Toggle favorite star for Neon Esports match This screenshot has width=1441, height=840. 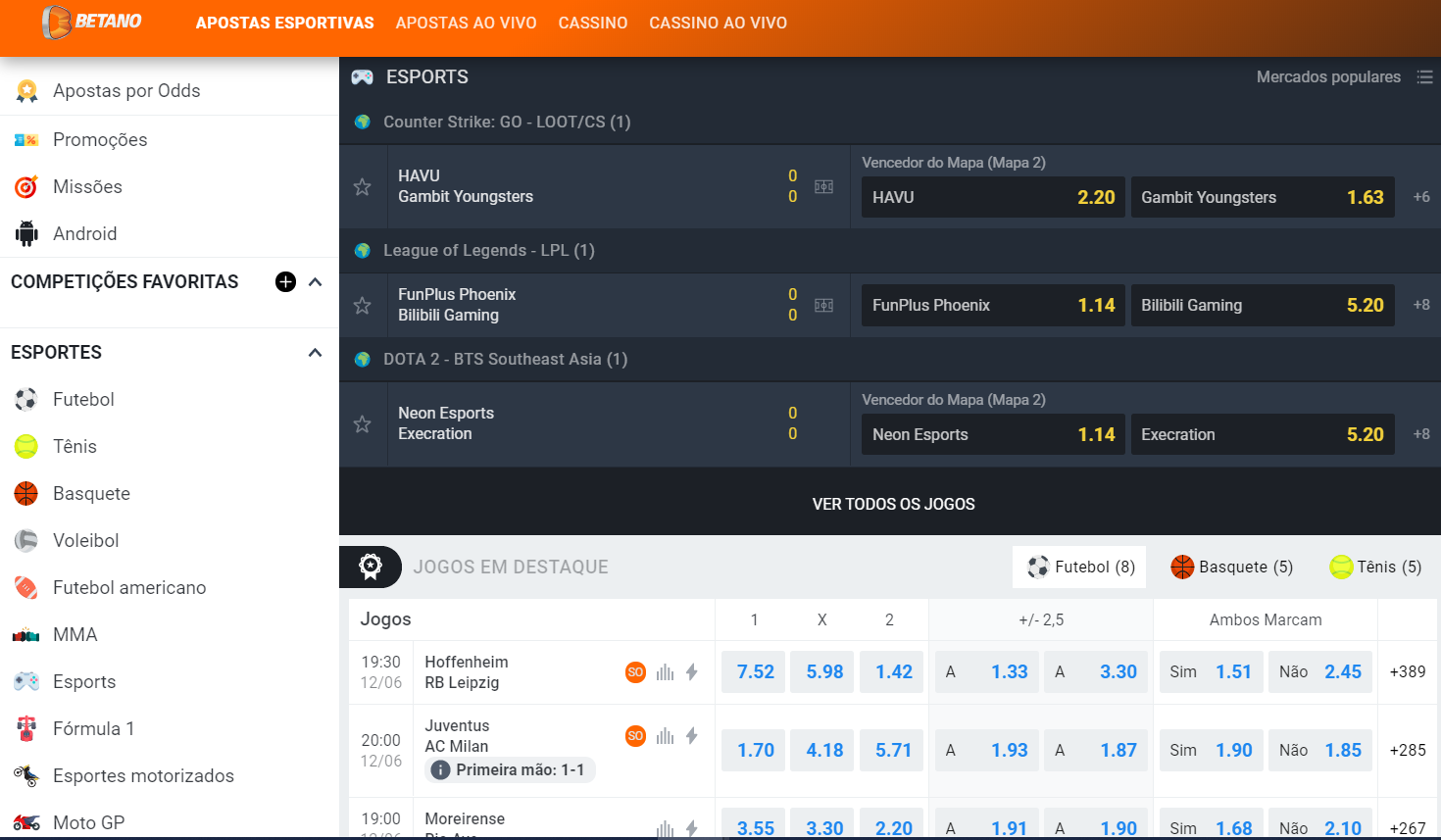click(x=363, y=424)
